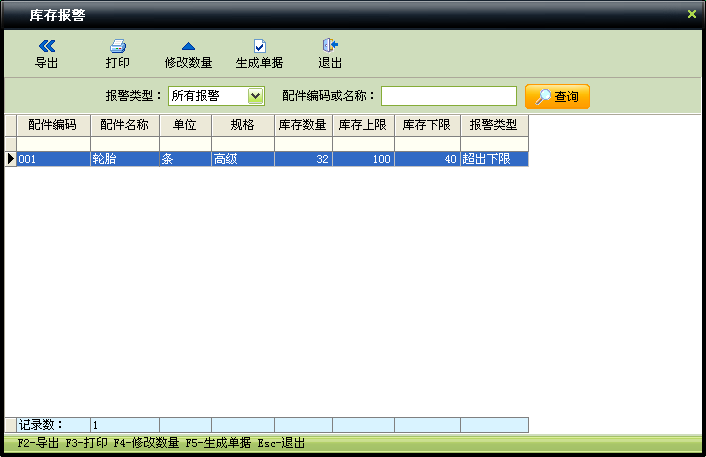Sort by 配件名称 column header
Image resolution: width=706 pixels, height=457 pixels.
click(125, 125)
